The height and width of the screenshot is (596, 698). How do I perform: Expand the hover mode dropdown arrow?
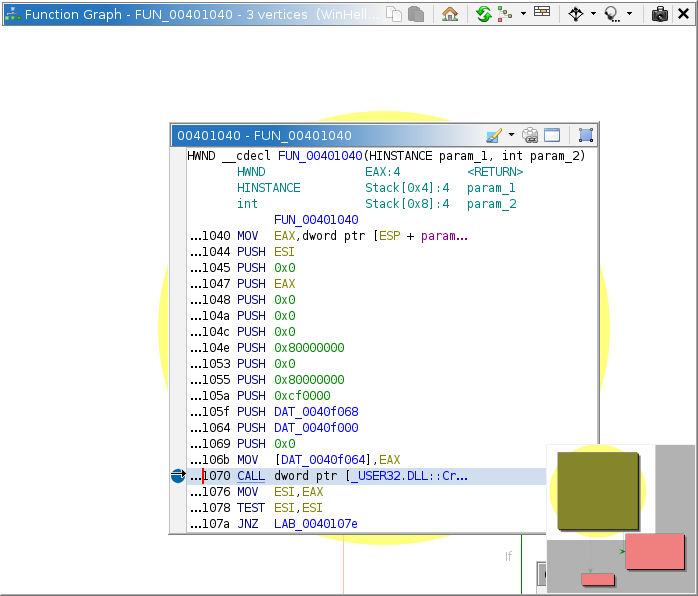tap(593, 14)
